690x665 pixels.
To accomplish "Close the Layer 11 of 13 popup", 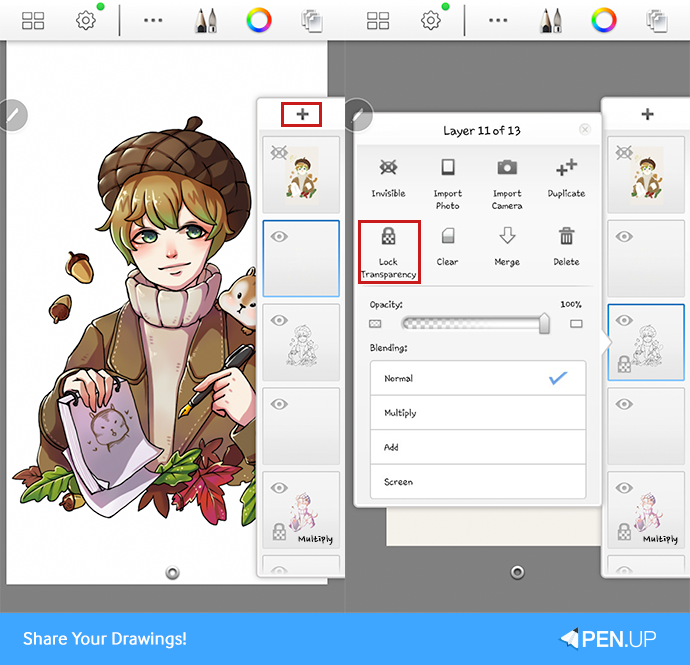I will pyautogui.click(x=585, y=129).
